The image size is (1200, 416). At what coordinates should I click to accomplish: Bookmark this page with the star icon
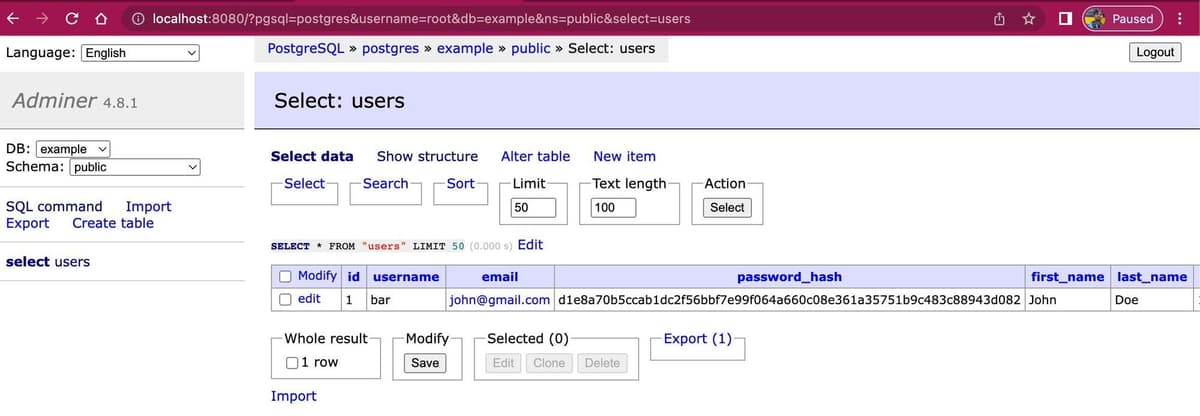(x=1028, y=19)
